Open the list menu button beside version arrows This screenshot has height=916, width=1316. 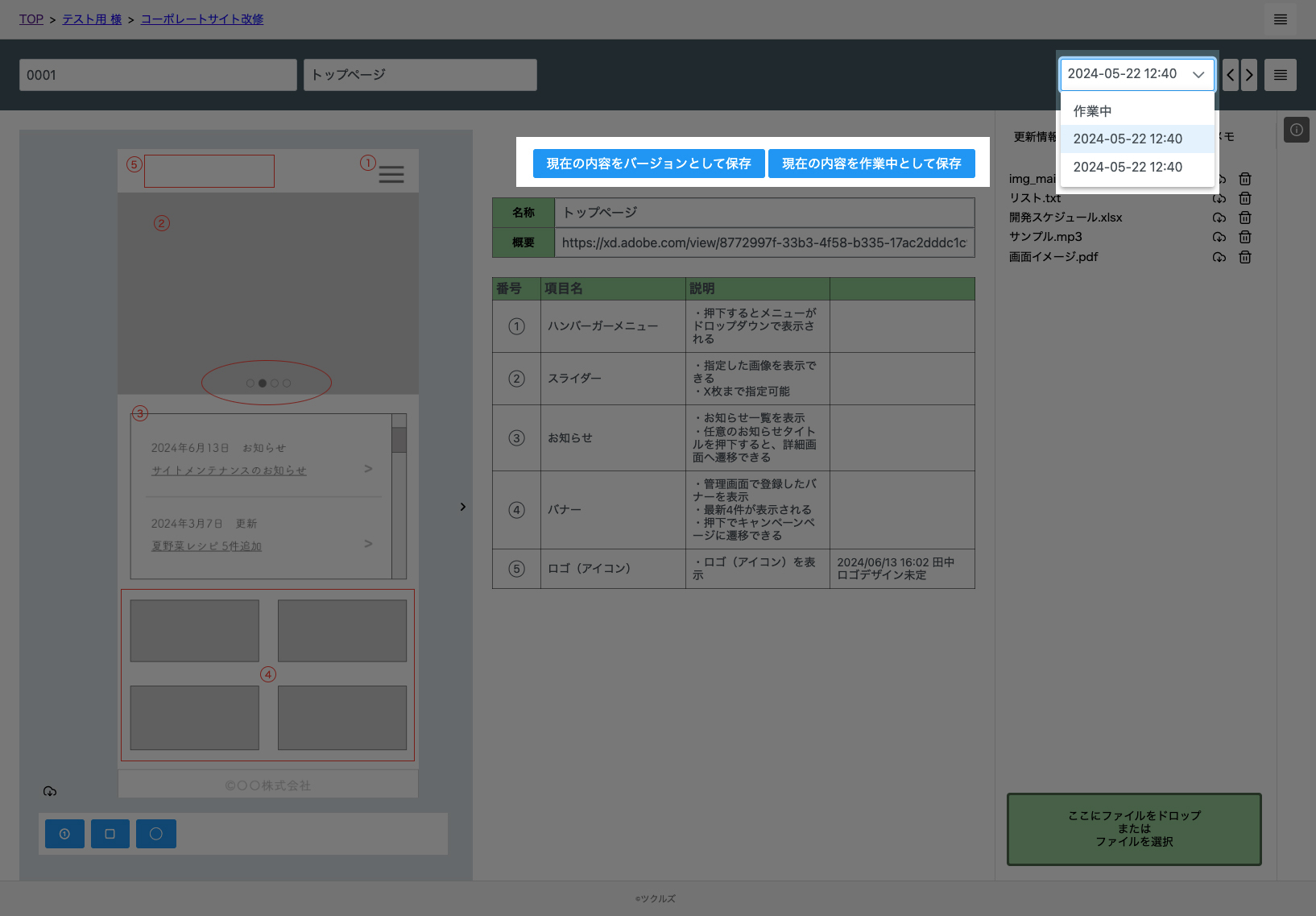(1281, 75)
